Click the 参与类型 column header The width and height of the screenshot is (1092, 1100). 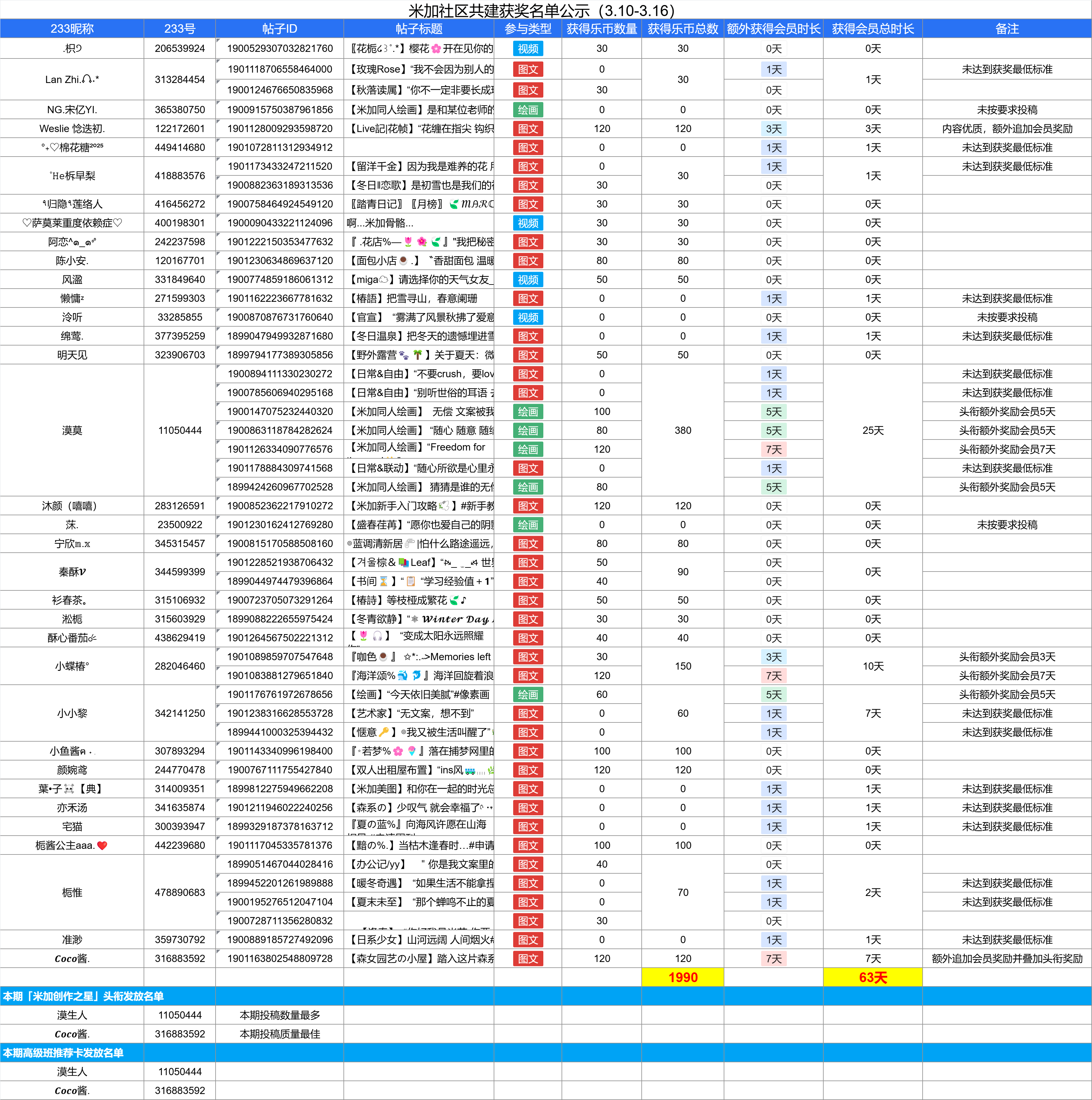[528, 29]
